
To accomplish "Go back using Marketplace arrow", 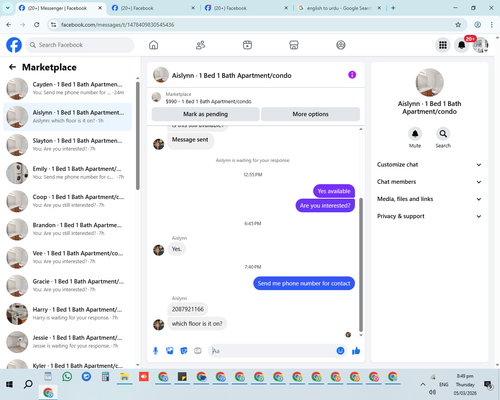I will [12, 67].
